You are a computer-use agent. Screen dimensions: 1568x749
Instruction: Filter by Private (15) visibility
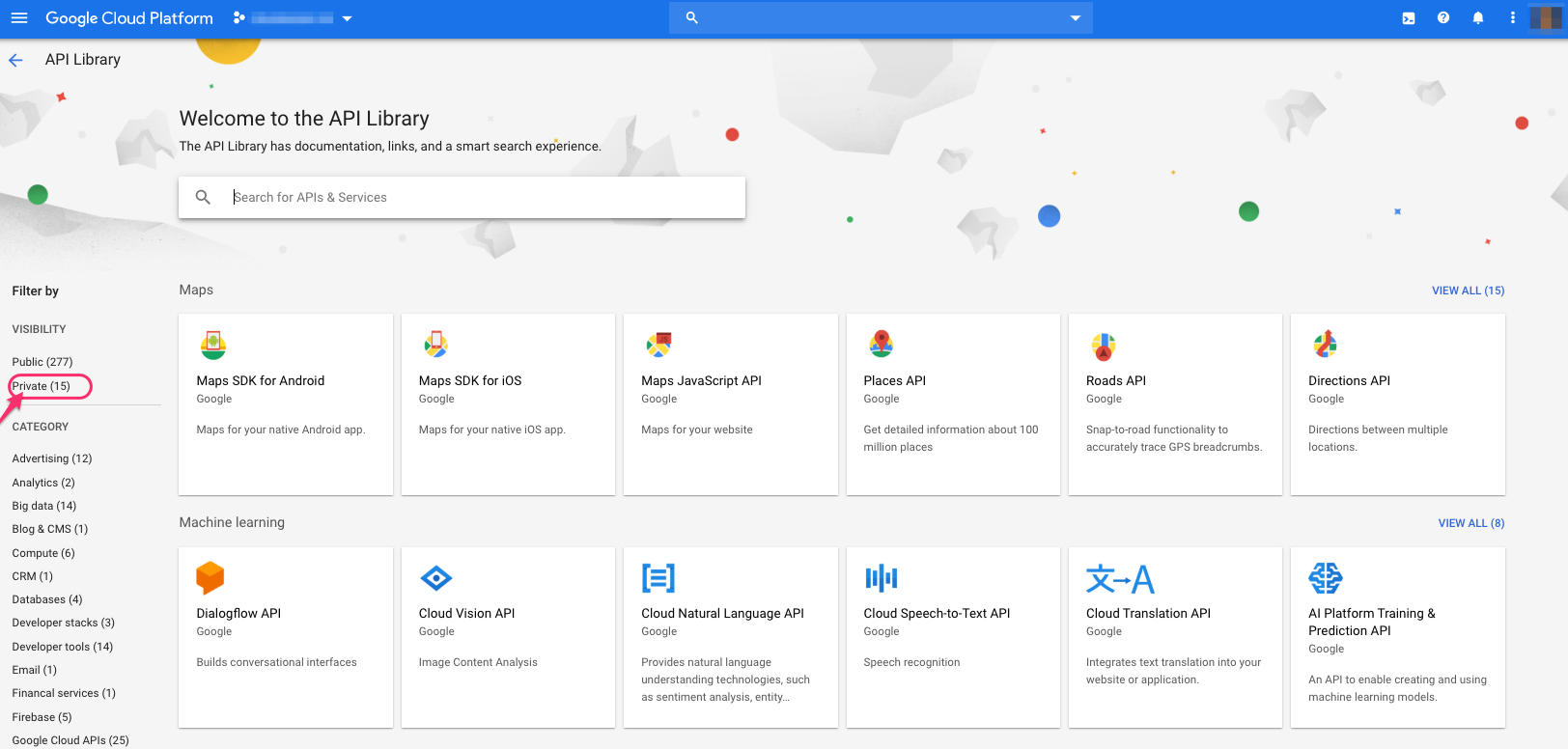42,386
